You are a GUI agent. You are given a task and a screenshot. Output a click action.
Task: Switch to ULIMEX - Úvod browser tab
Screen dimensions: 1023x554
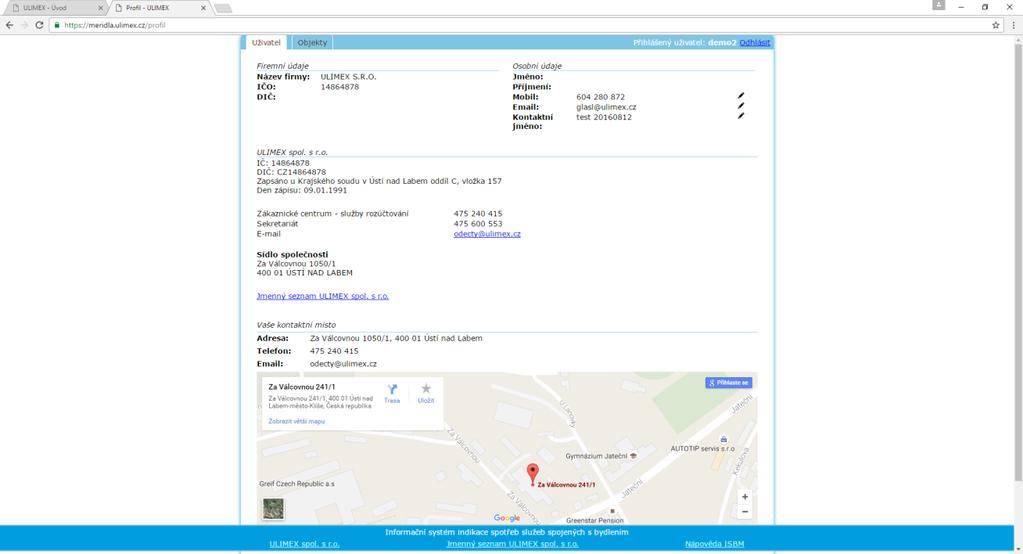55,8
